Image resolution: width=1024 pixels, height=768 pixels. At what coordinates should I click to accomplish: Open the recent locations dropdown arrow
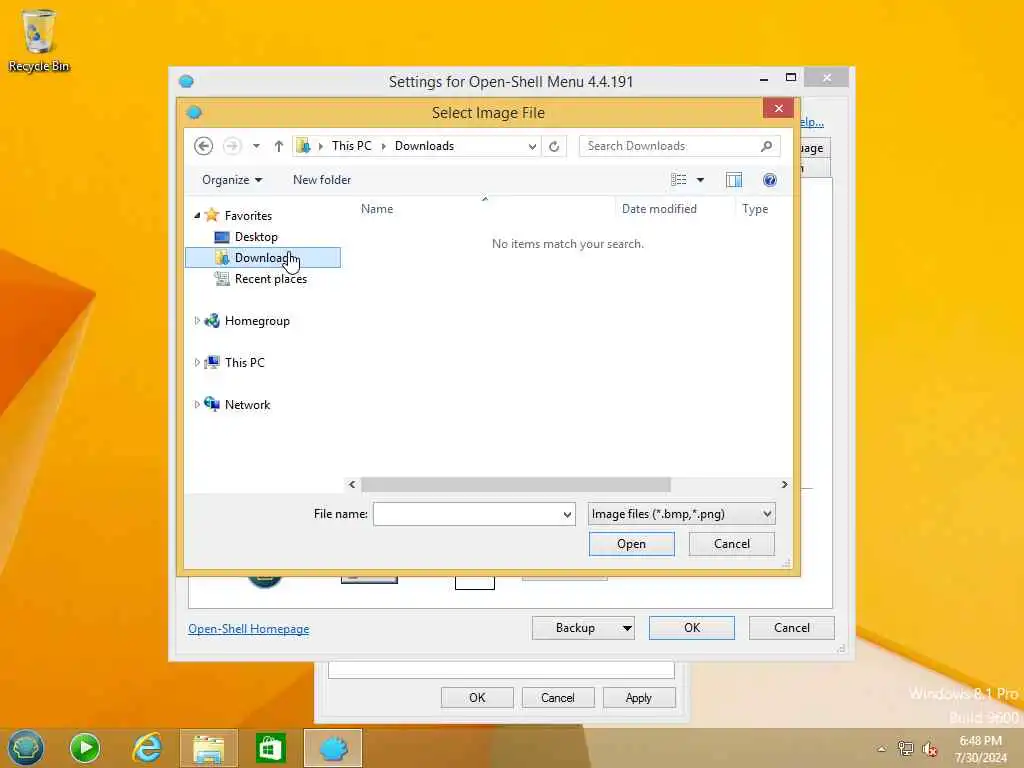[256, 146]
